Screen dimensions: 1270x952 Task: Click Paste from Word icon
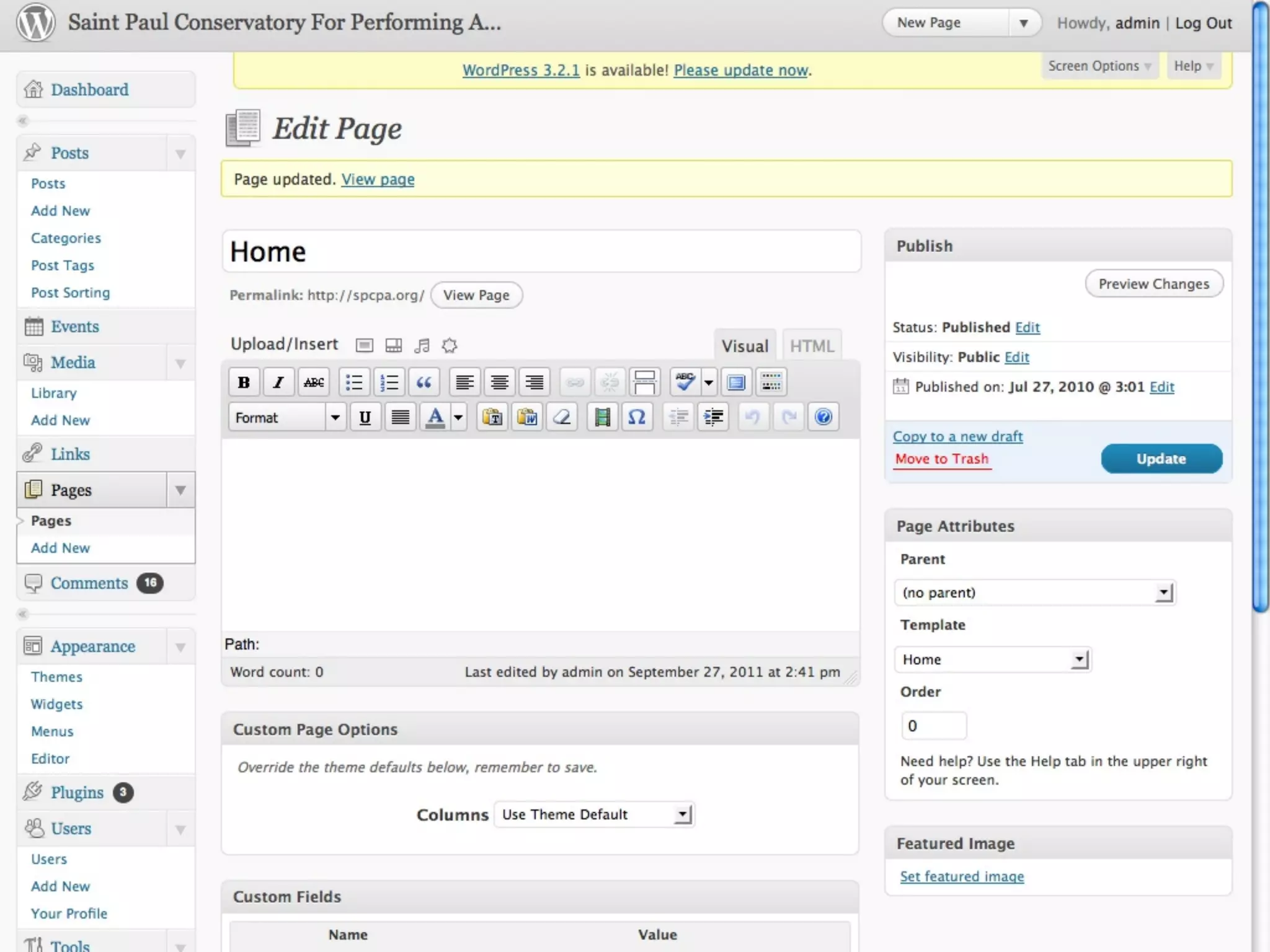coord(527,417)
